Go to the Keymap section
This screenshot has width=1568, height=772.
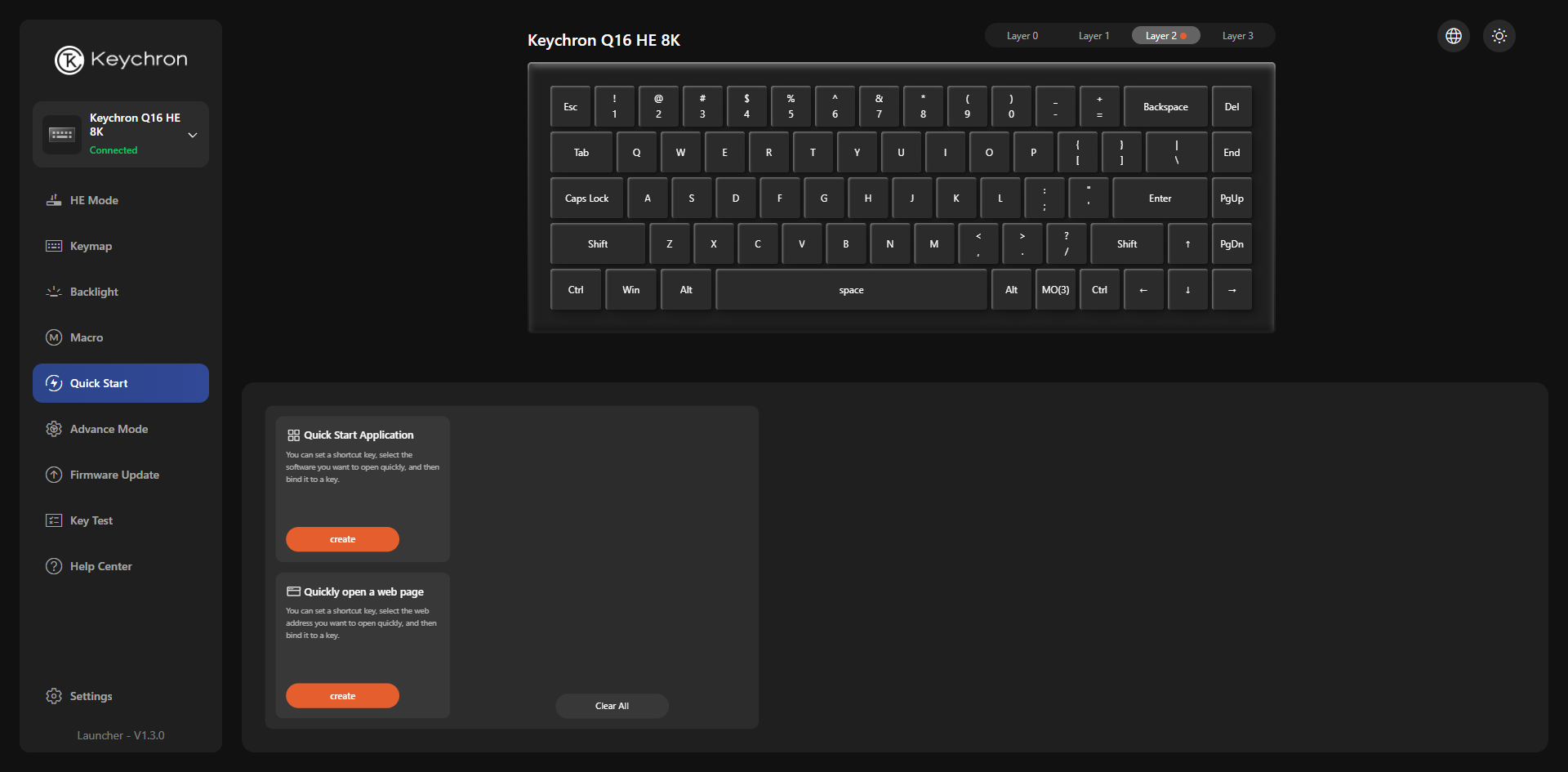91,246
